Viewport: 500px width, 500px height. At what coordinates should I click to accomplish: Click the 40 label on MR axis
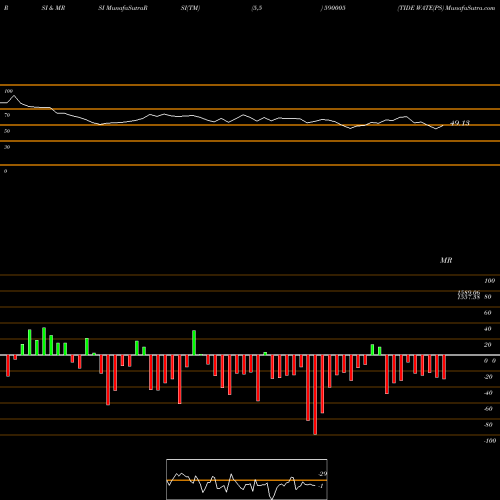pyautogui.click(x=487, y=329)
